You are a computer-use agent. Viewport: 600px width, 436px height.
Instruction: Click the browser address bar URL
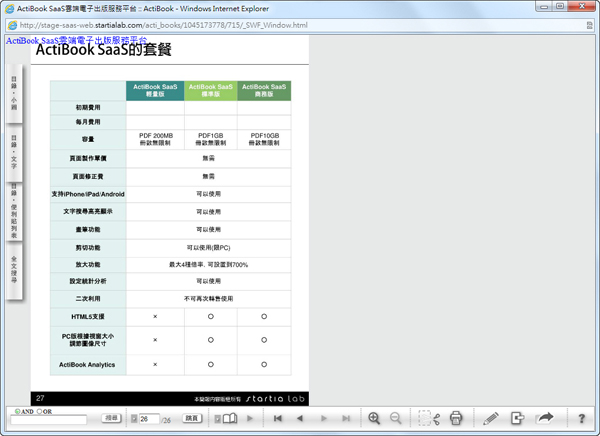(x=163, y=25)
